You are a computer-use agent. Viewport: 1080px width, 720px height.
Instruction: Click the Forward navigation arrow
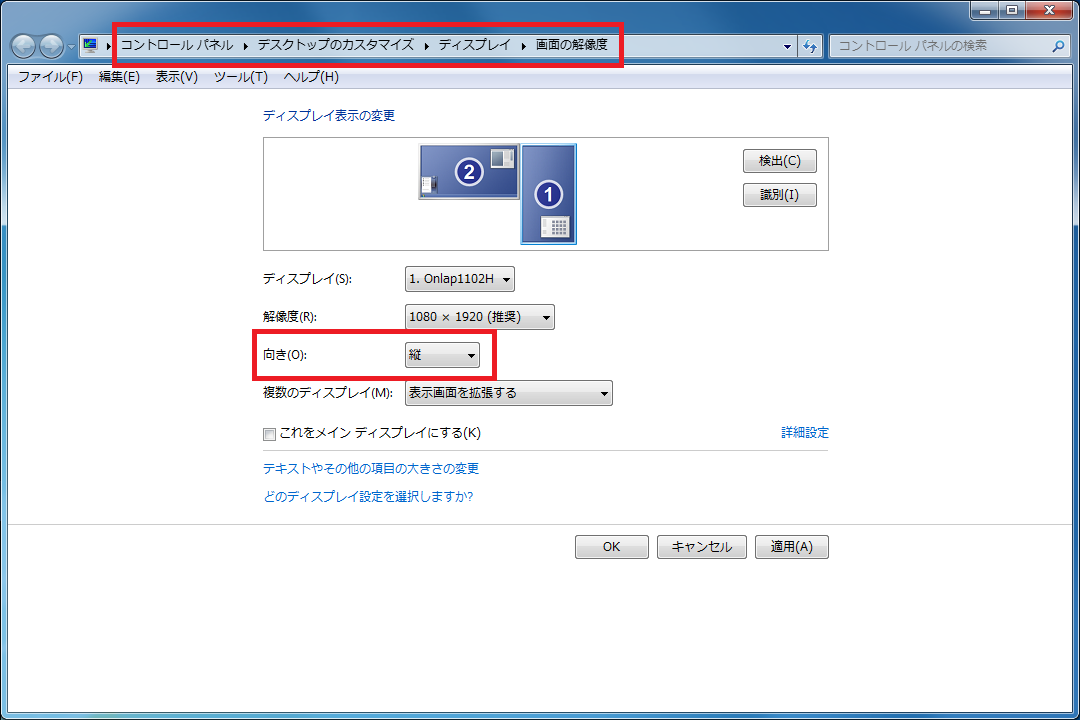click(x=51, y=46)
